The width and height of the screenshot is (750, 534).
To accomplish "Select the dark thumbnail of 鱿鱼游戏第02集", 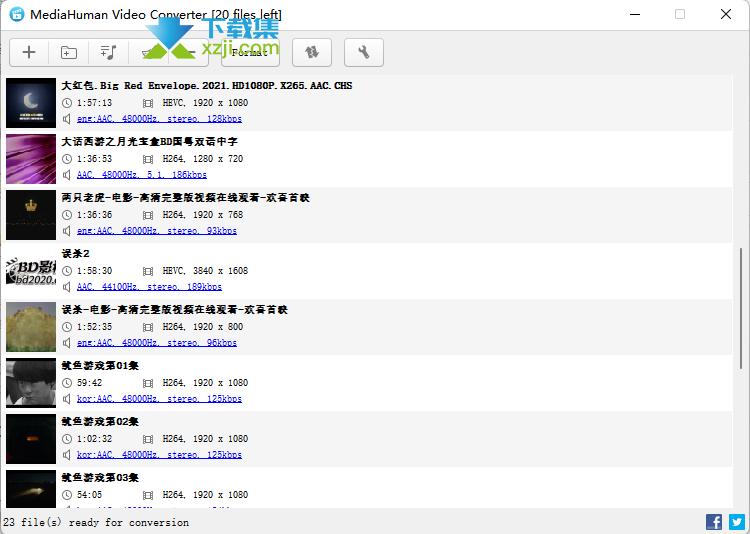I will [31, 439].
